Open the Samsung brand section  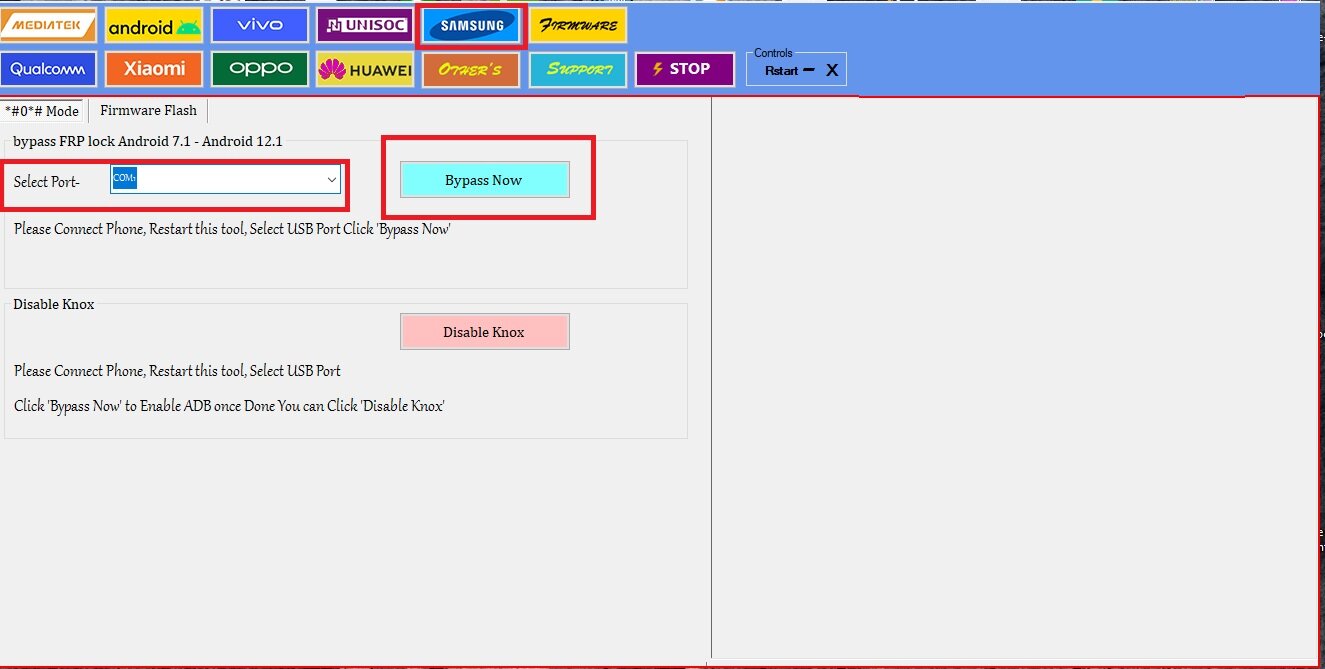click(471, 27)
